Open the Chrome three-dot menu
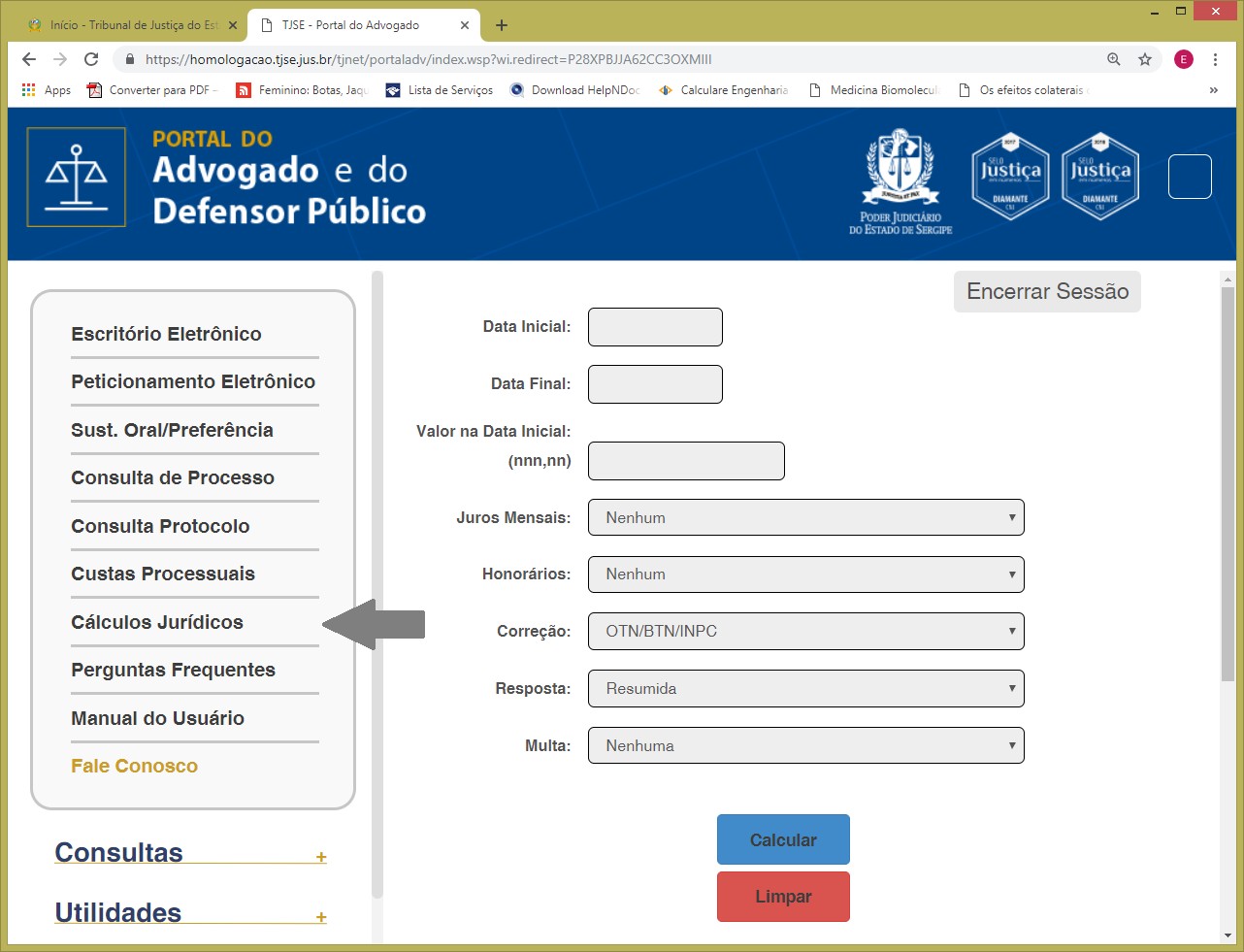Screen dimensions: 1244x952 (x=1215, y=59)
